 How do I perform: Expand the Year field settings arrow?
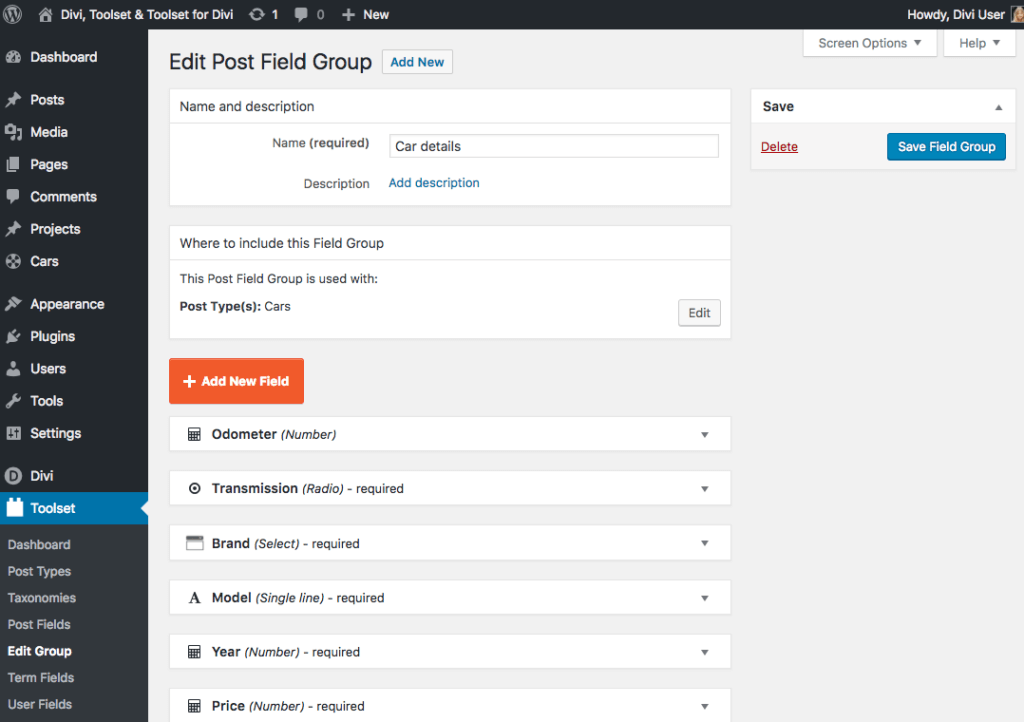point(705,652)
